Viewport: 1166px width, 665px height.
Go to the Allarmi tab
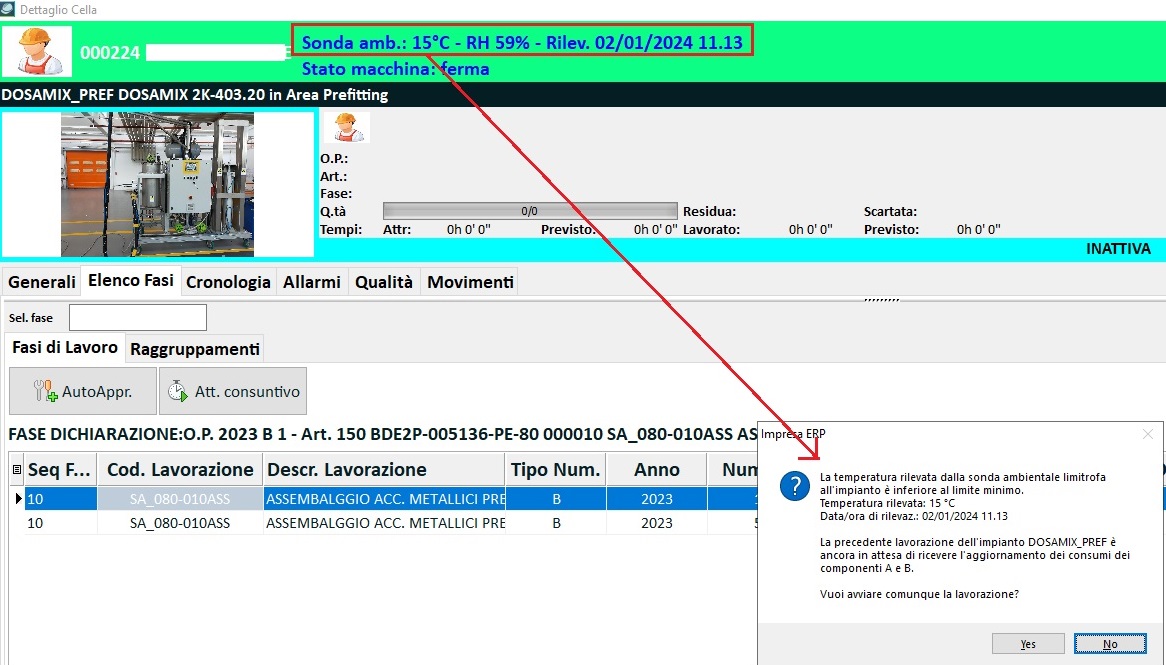coord(312,282)
